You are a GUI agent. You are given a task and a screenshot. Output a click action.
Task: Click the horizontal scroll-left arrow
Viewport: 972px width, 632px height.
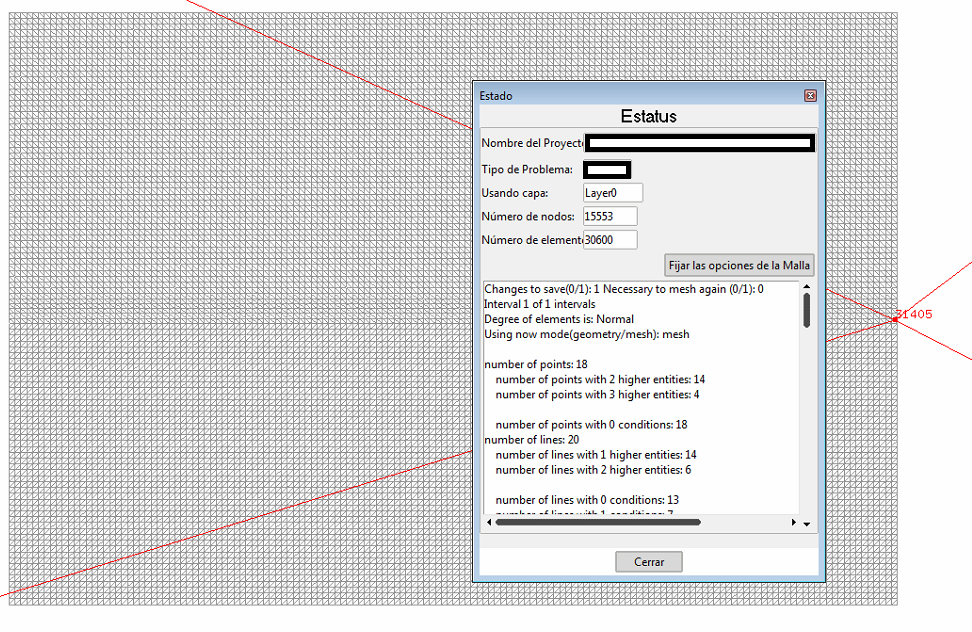[x=489, y=522]
